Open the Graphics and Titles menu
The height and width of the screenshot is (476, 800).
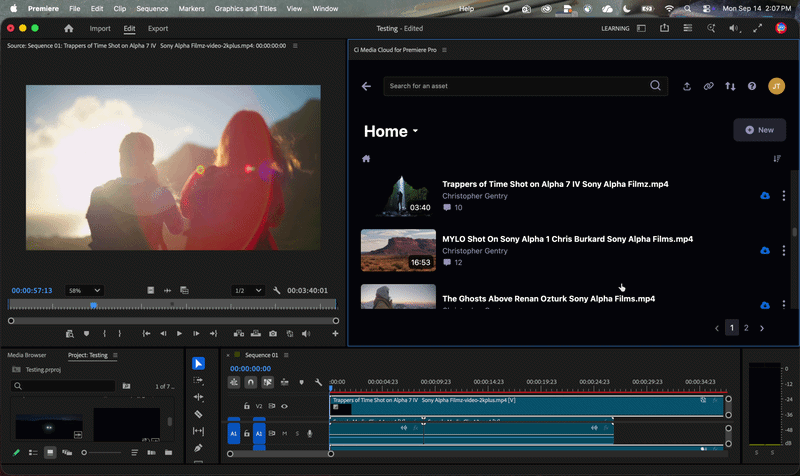point(245,9)
